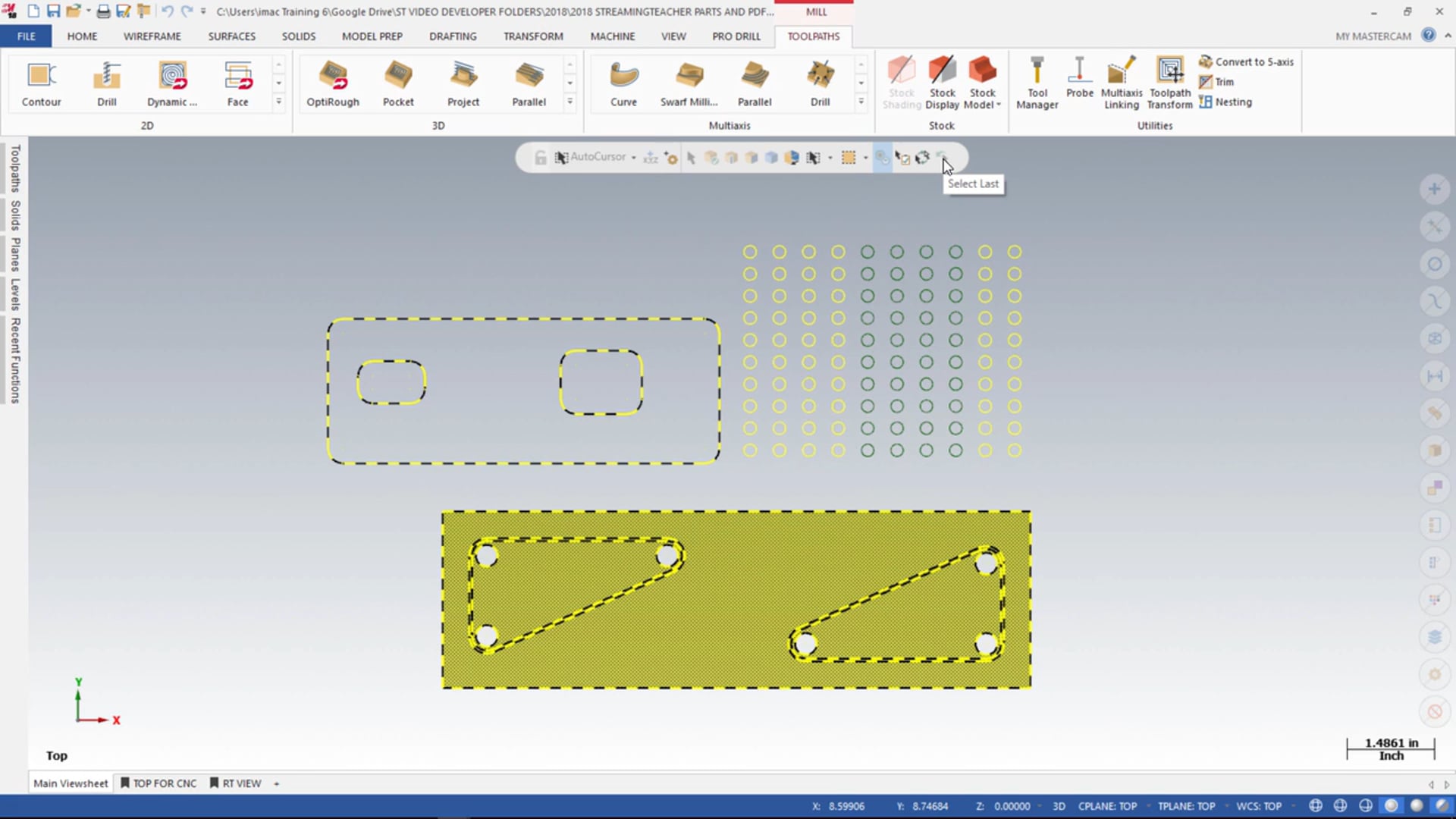Open the Stock Model dropdown
This screenshot has height=819, width=1456.
click(982, 83)
